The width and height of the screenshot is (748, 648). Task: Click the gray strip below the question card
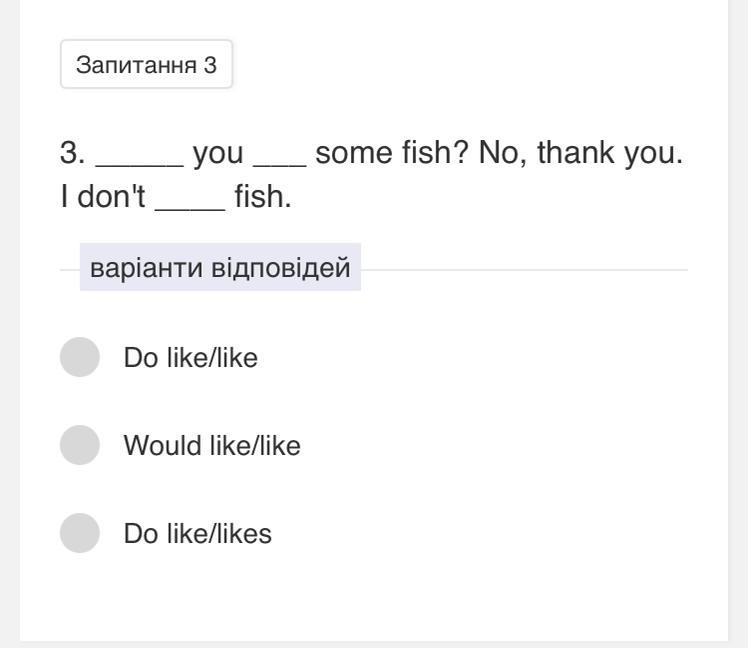coord(374,643)
